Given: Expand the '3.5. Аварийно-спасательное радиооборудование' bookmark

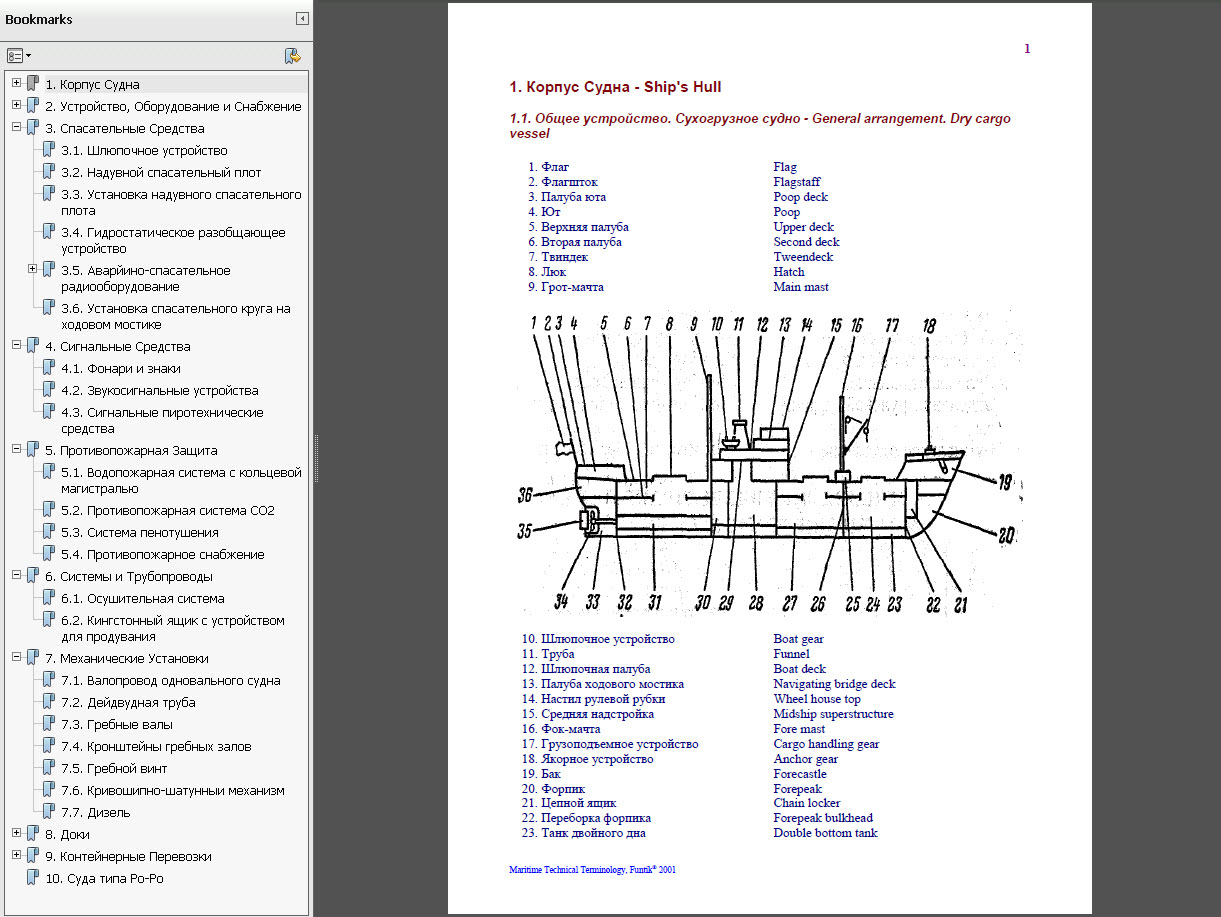Looking at the screenshot, I should click(33, 270).
